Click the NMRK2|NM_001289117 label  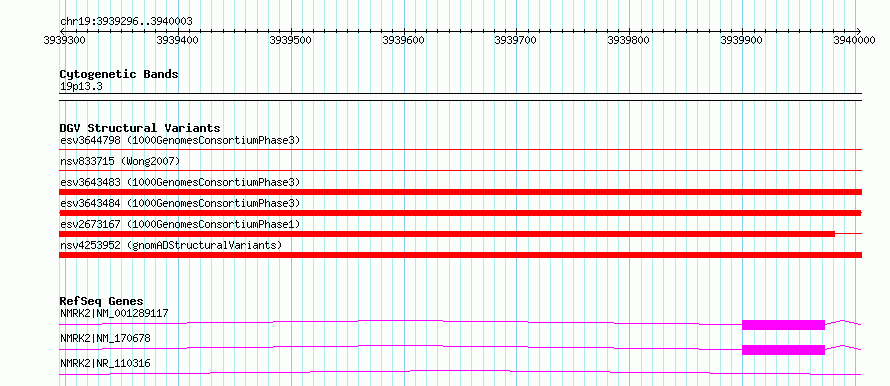tap(114, 313)
